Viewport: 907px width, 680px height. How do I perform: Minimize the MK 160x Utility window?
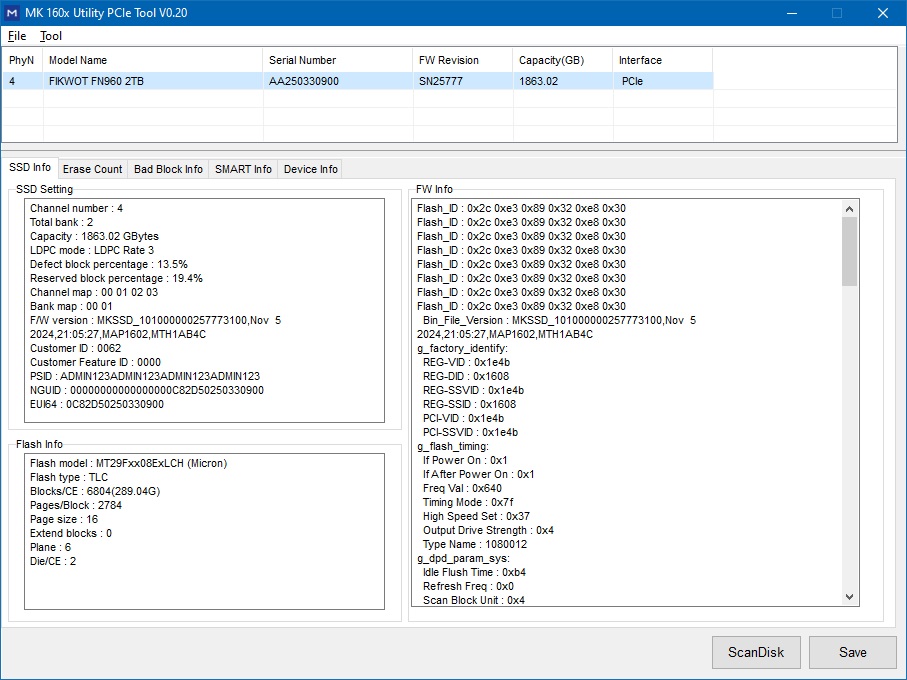(792, 13)
